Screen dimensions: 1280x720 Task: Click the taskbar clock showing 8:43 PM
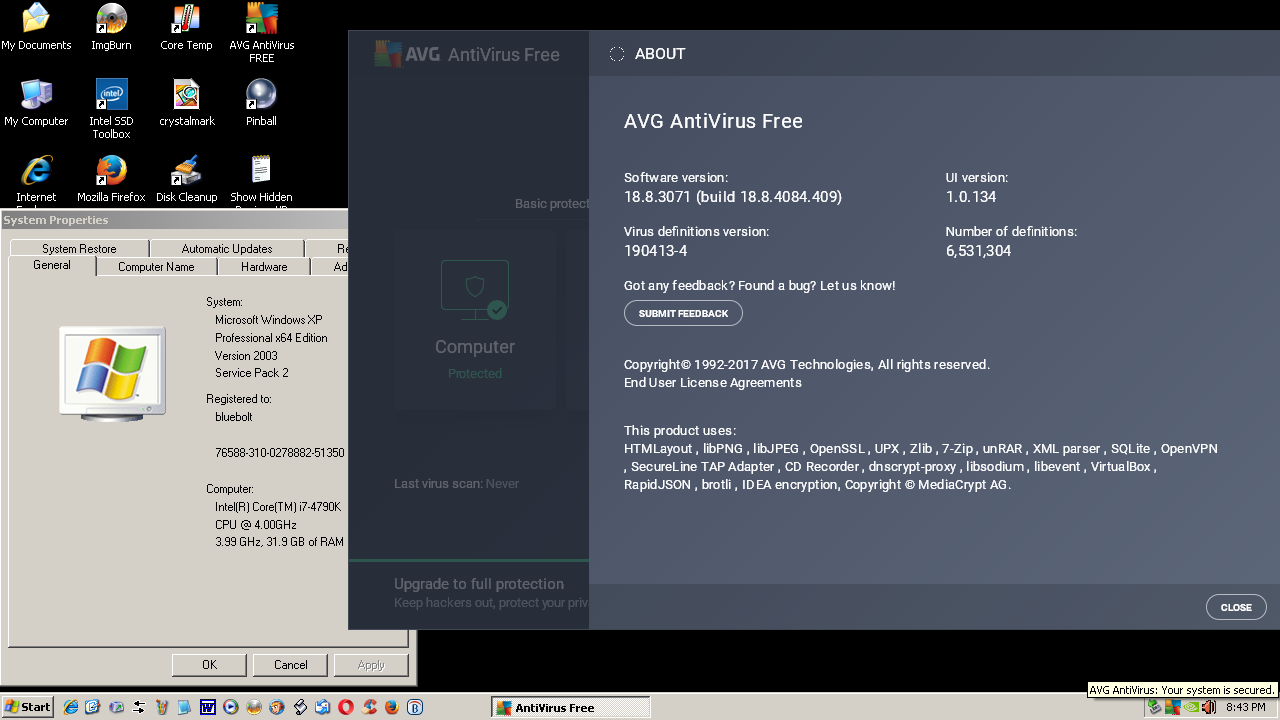[1246, 707]
